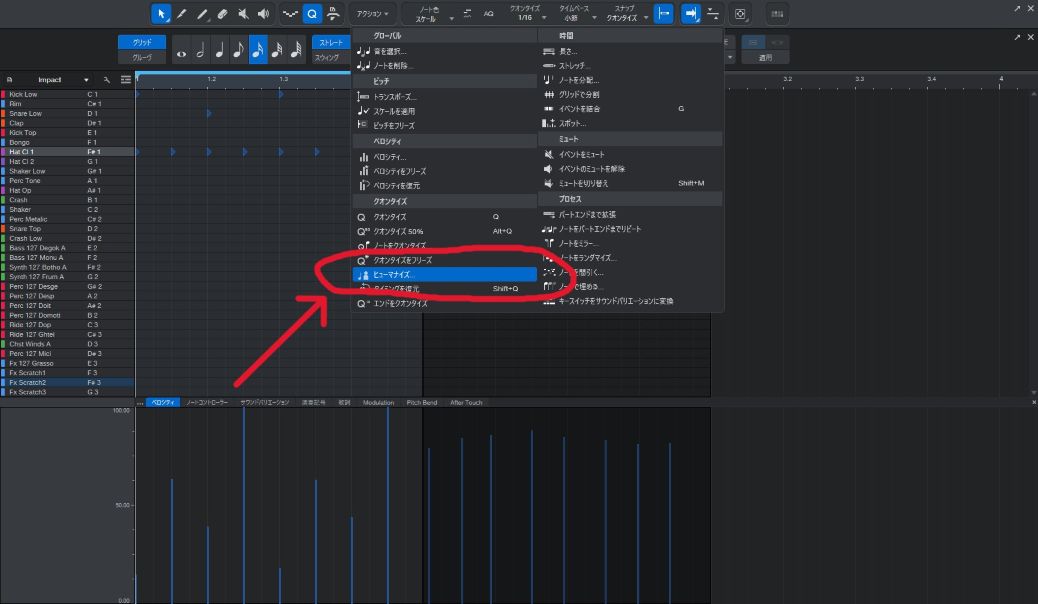Image resolution: width=1038 pixels, height=604 pixels.
Task: Toggle the Q quantize button in toolbar
Action: pyautogui.click(x=311, y=14)
